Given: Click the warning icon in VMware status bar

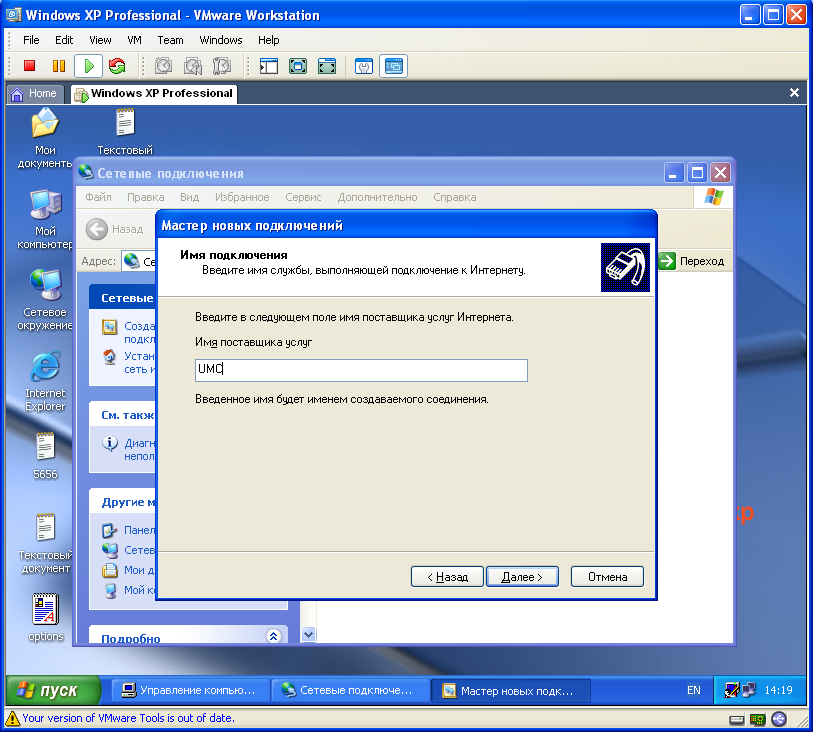Looking at the screenshot, I should click(12, 719).
